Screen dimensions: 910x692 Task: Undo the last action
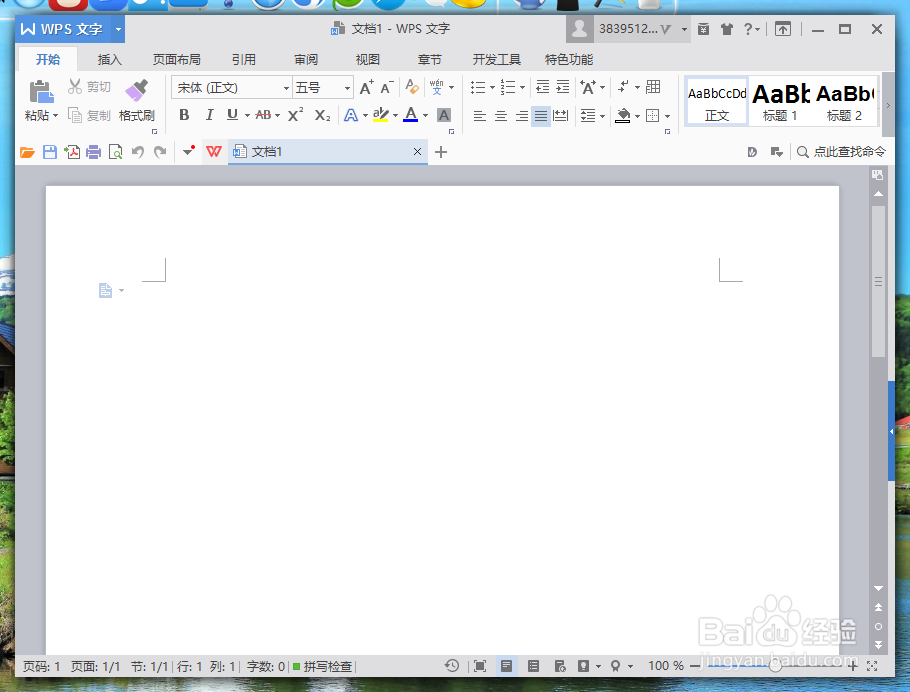[x=138, y=152]
